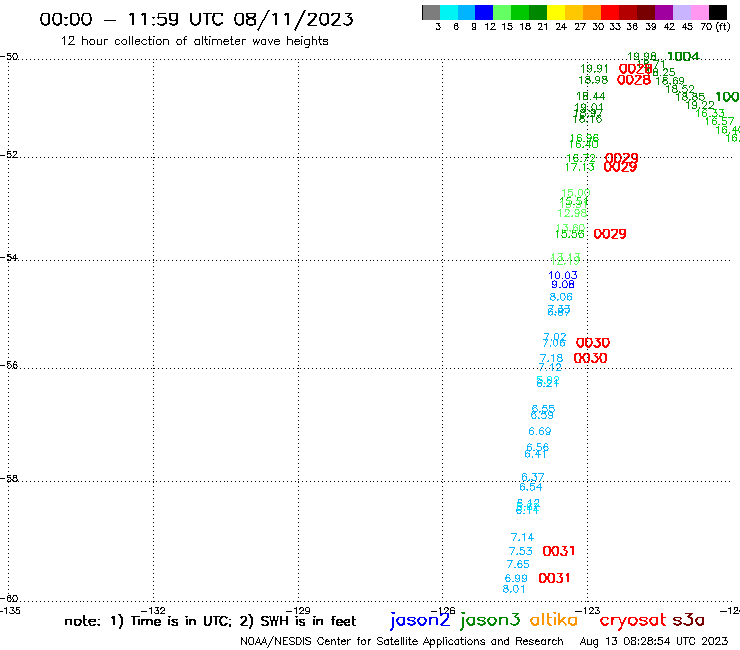Click the -132 longitude axis label
The width and height of the screenshot is (740, 650).
click(x=153, y=611)
